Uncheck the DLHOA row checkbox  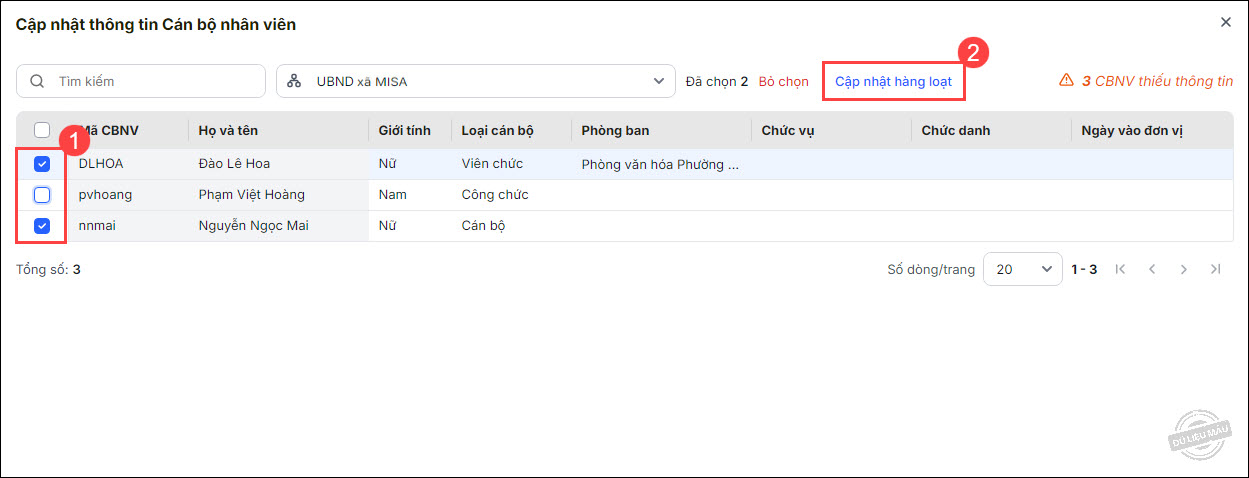42,164
